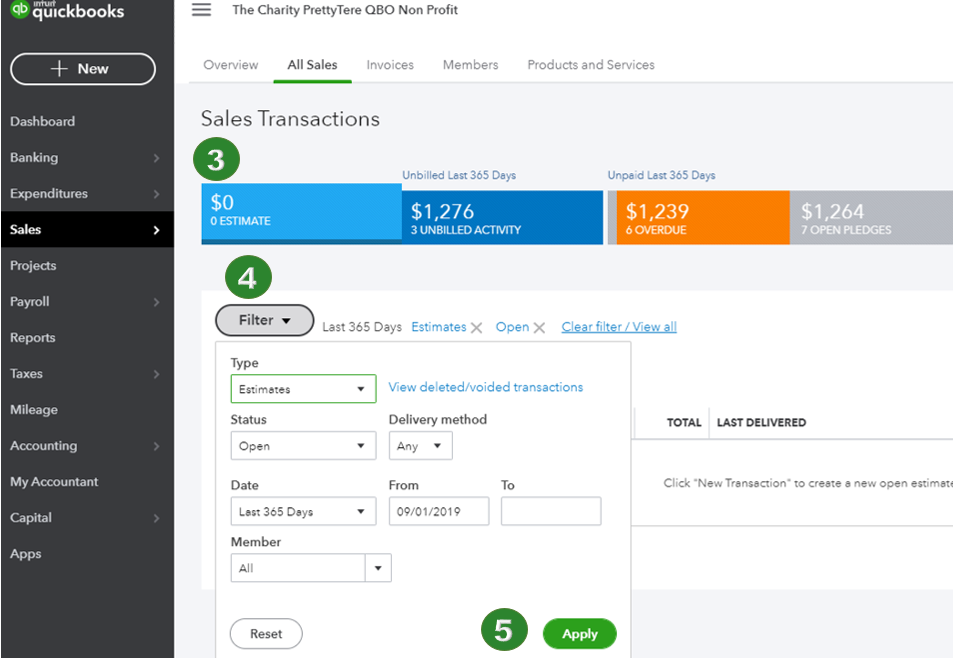The image size is (953, 661).
Task: Switch to the Members tab
Action: (x=470, y=64)
